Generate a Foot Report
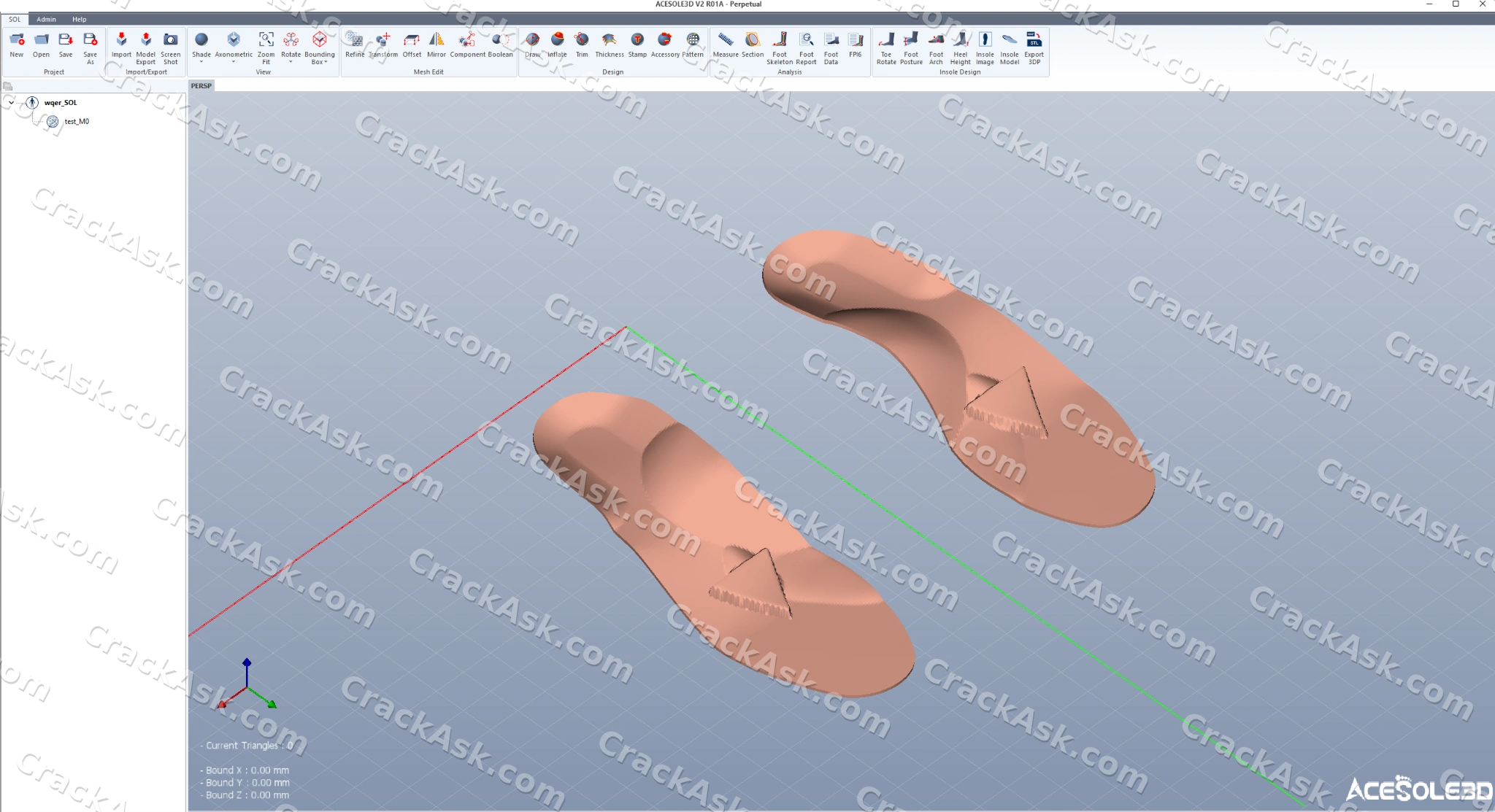The image size is (1495, 812). pyautogui.click(x=806, y=48)
